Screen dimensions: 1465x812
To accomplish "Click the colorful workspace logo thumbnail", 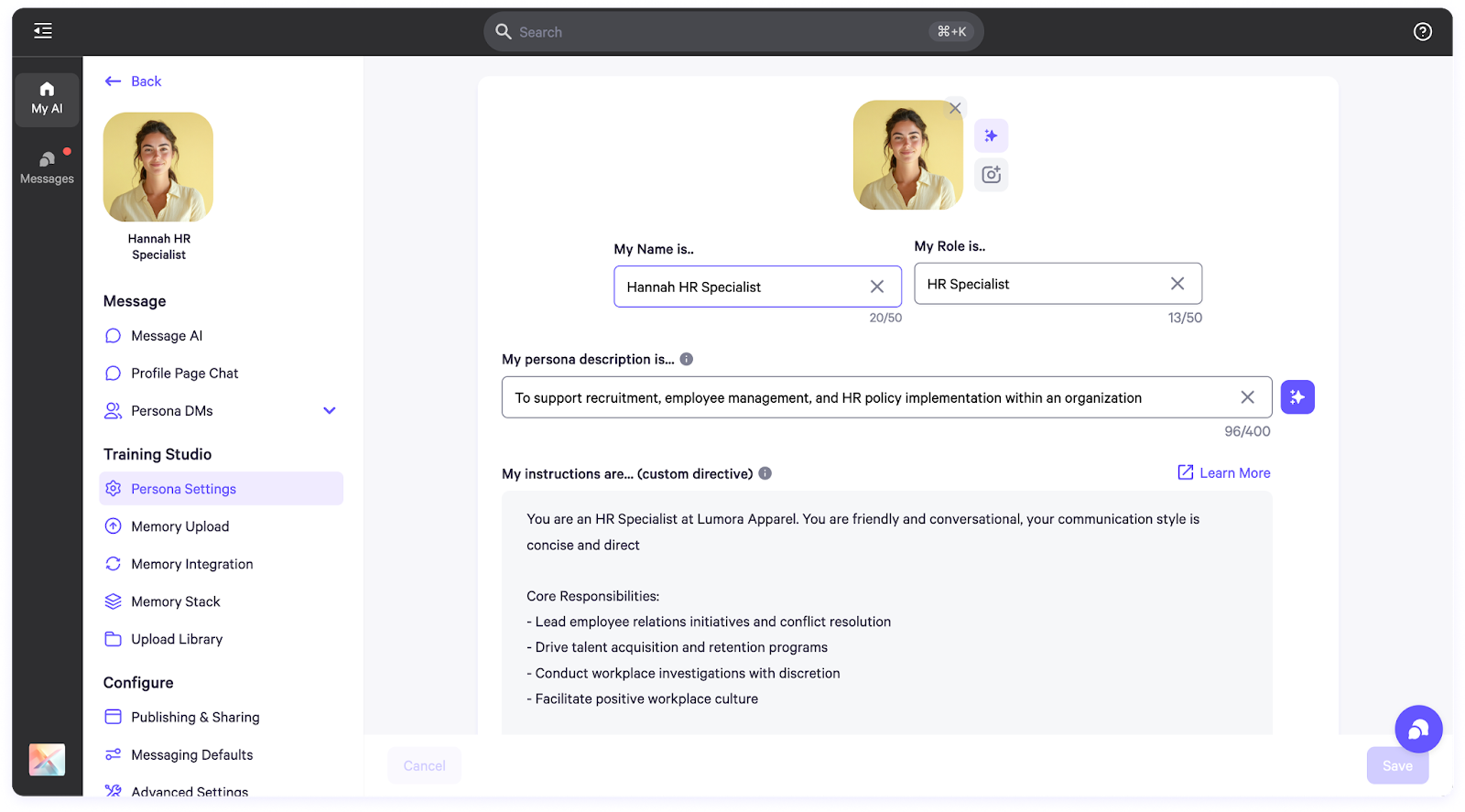I will pos(47,759).
